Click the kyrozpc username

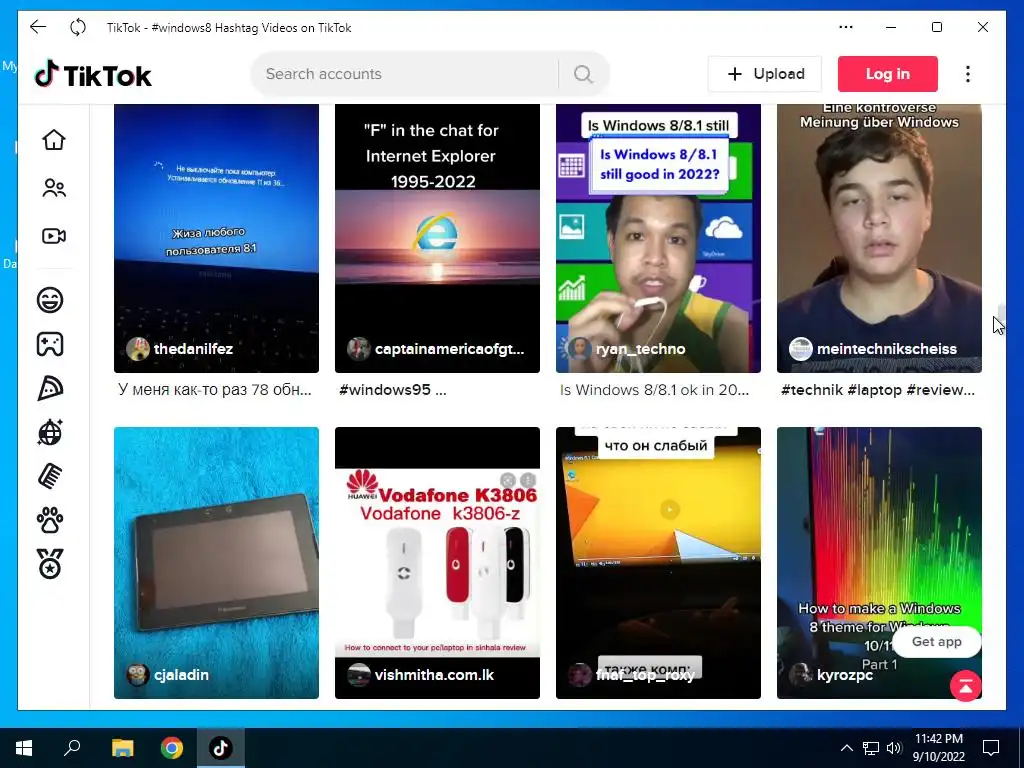844,675
